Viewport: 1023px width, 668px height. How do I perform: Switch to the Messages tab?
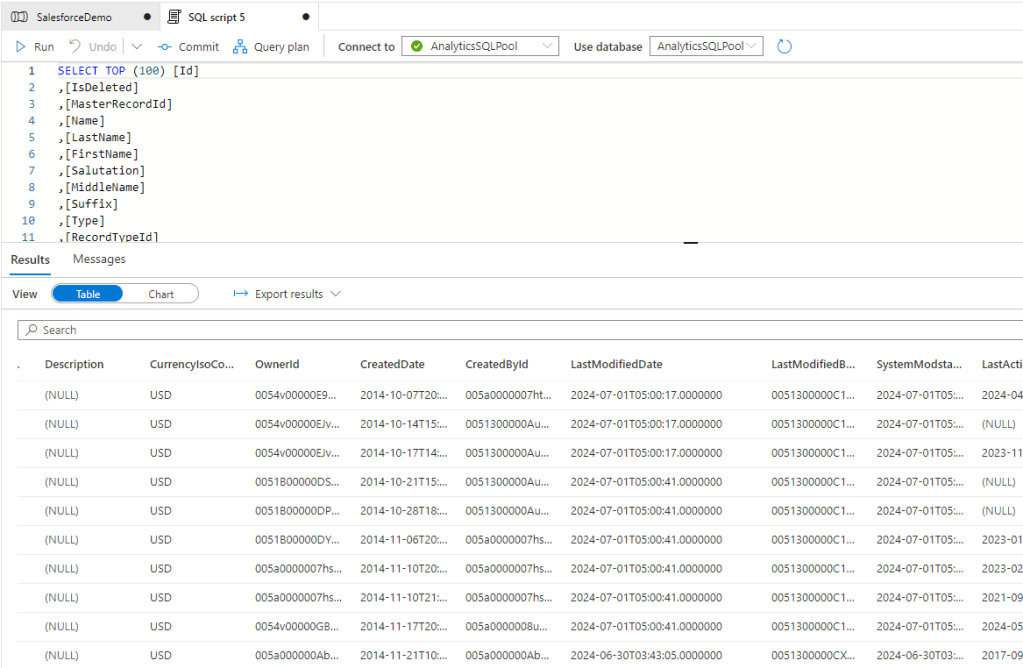pyautogui.click(x=99, y=260)
